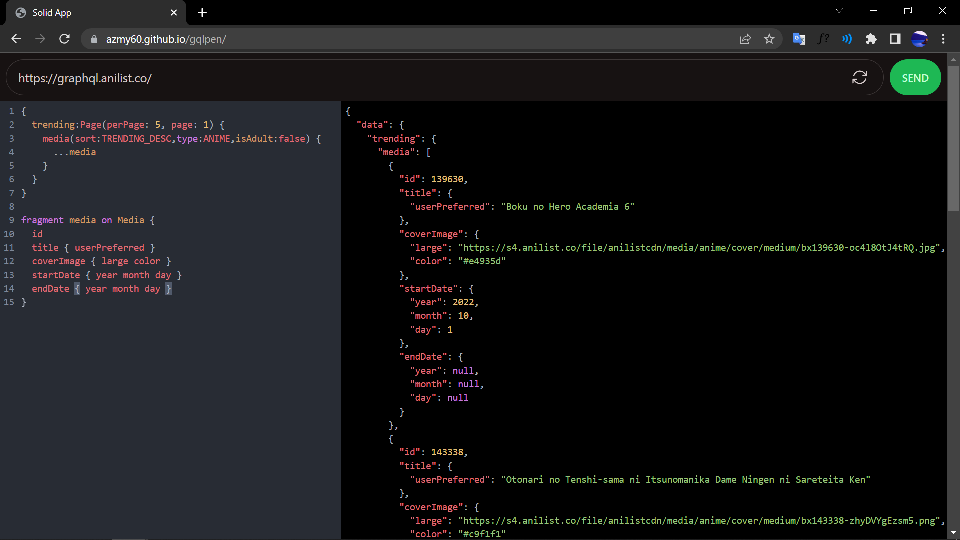Click the startDate year 2022 value
This screenshot has height=540, width=960.
tap(463, 302)
